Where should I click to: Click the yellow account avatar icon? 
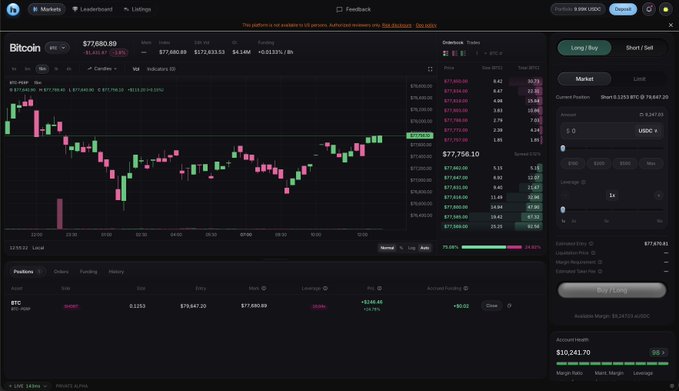pos(666,9)
